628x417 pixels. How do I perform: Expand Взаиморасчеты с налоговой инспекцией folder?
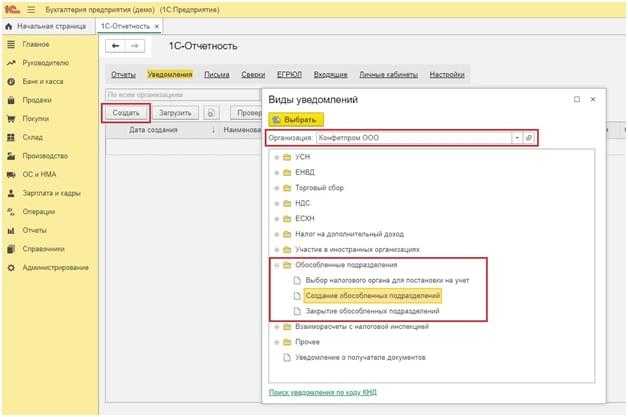coord(276,327)
